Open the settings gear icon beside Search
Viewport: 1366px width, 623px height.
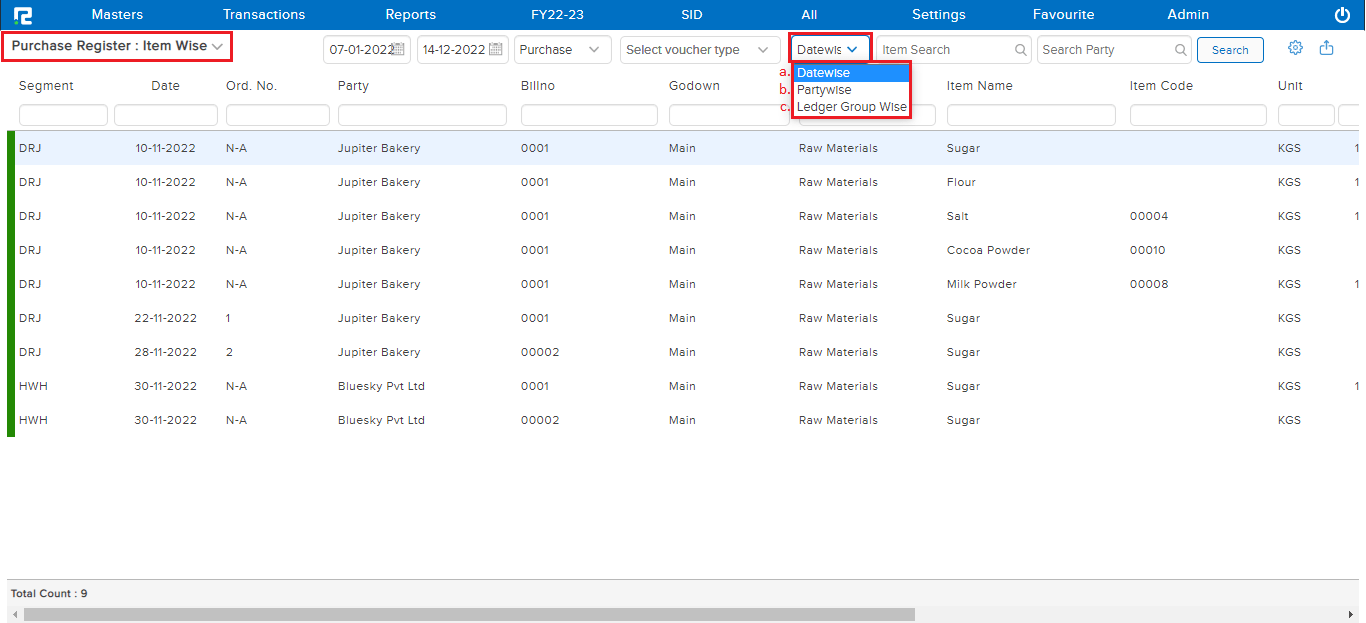tap(1295, 48)
